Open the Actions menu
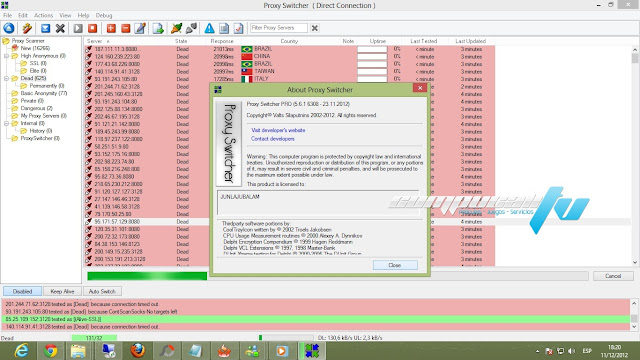 pos(43,16)
